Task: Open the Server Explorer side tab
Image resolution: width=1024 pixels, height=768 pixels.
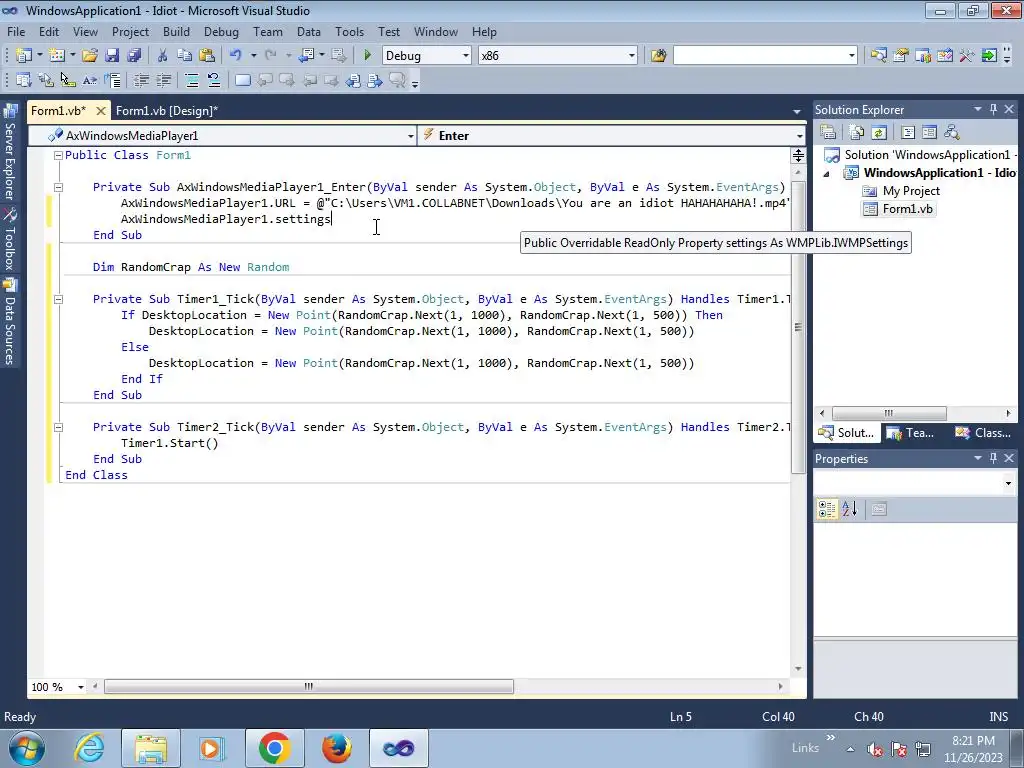Action: 10,153
